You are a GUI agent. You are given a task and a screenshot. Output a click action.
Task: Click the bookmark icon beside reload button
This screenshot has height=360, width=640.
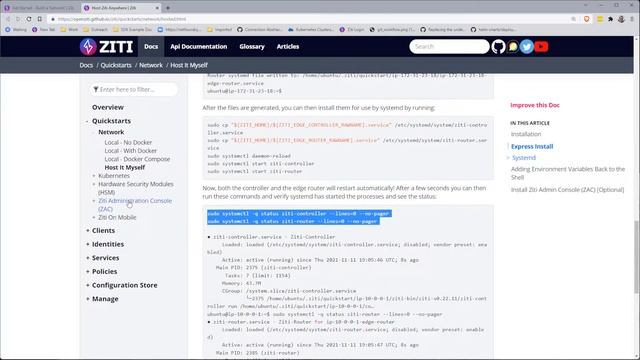click(40, 19)
